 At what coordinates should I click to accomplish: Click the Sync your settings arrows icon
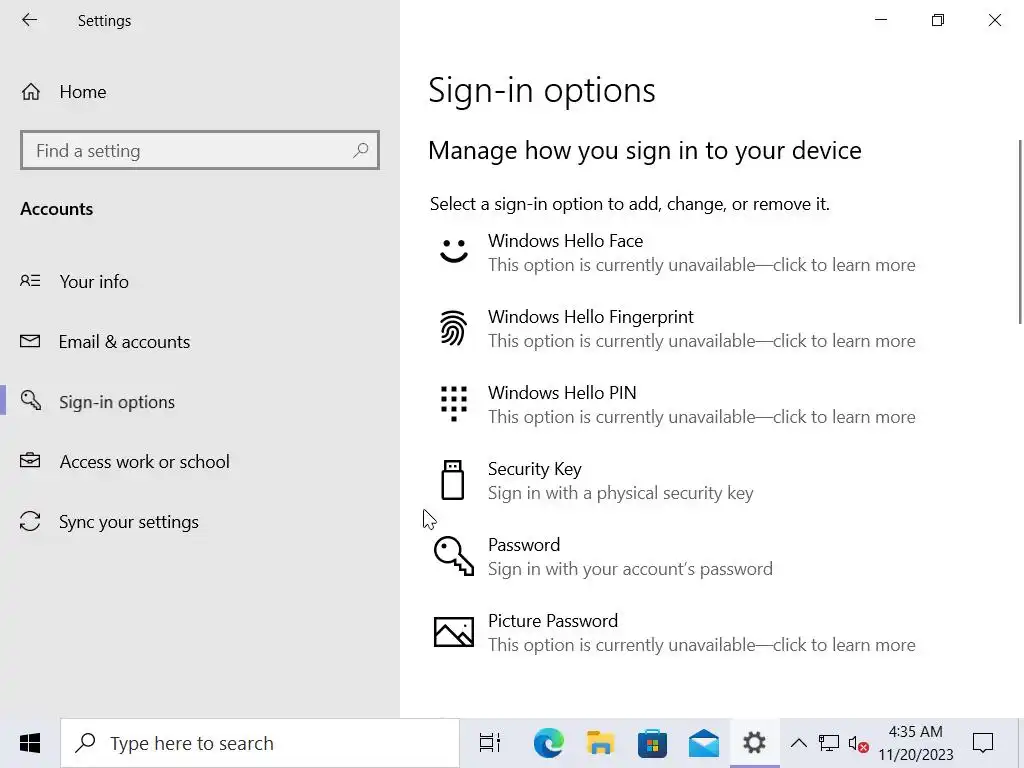pos(30,521)
